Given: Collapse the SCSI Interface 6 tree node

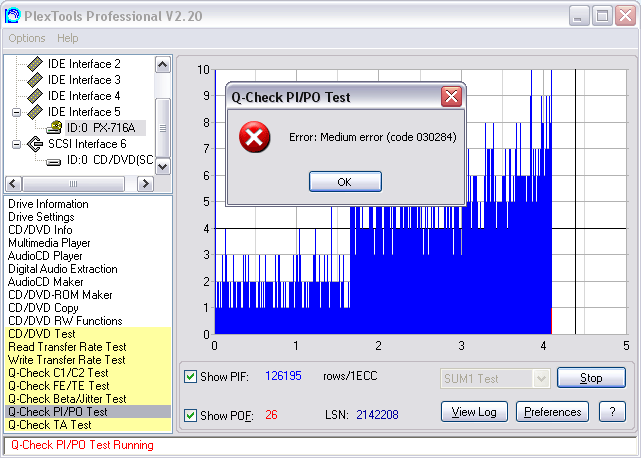Looking at the screenshot, I should click(x=16, y=144).
